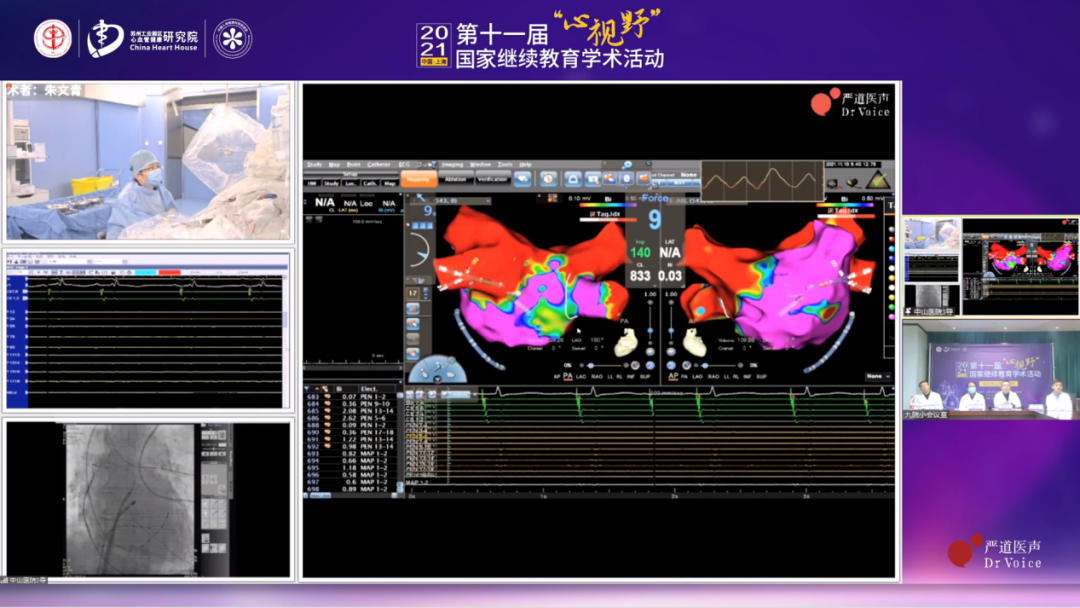1080x608 pixels.
Task: Click the clock icon in toolbar
Action: click(x=549, y=179)
